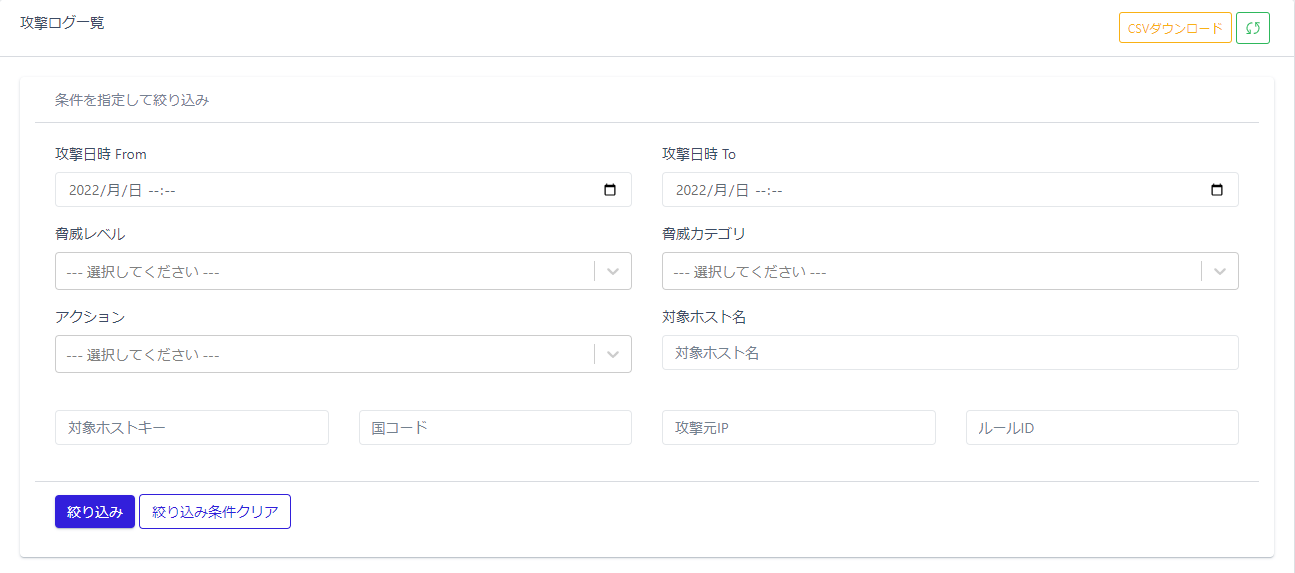The height and width of the screenshot is (573, 1295).
Task: Click the 条件を指定して絞り込み panel header
Action: pos(132,100)
